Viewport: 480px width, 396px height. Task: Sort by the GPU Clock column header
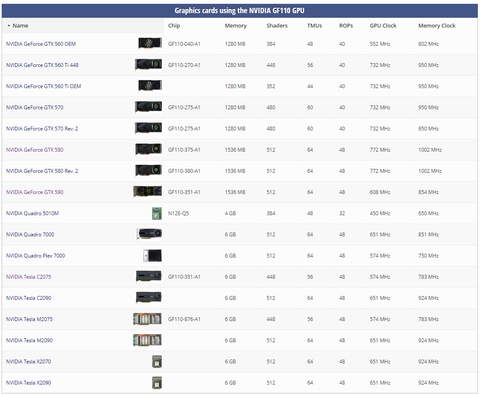tap(383, 26)
